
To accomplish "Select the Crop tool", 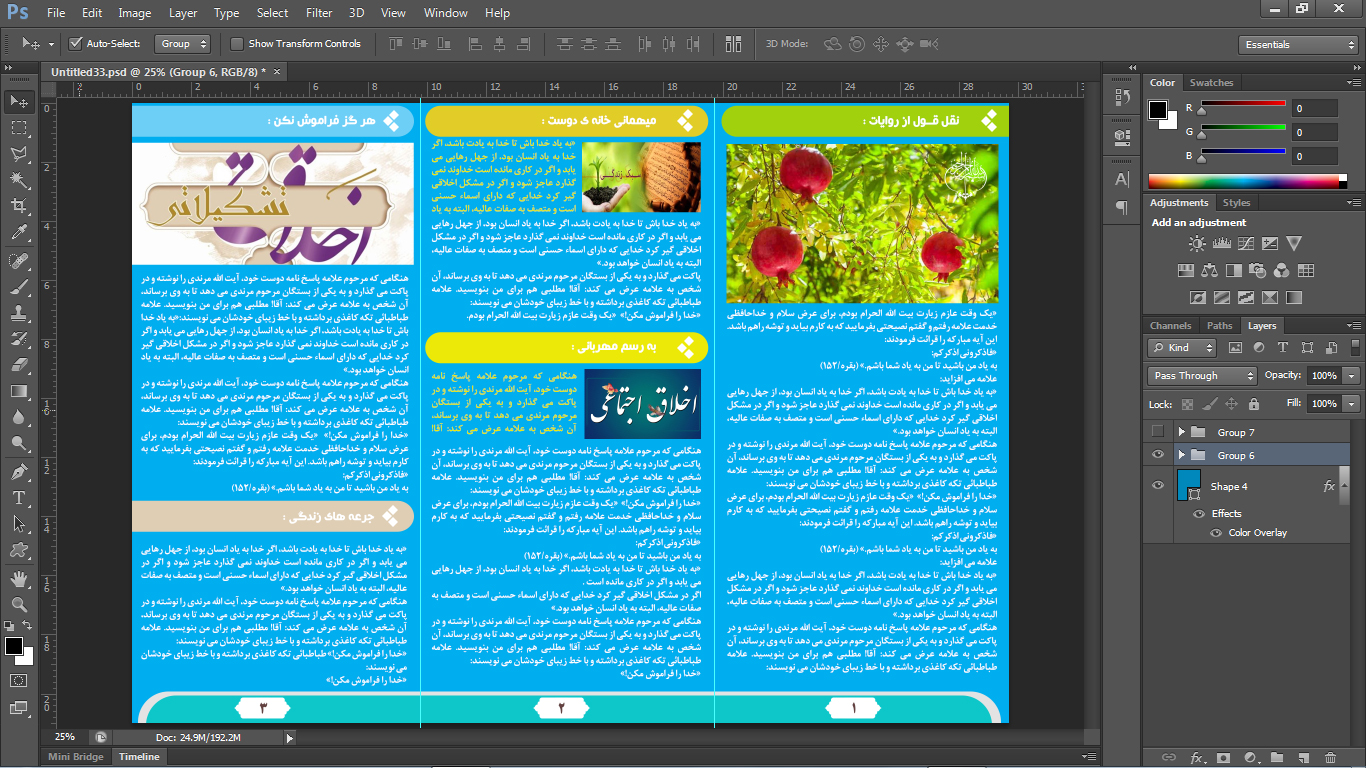I will (x=18, y=206).
